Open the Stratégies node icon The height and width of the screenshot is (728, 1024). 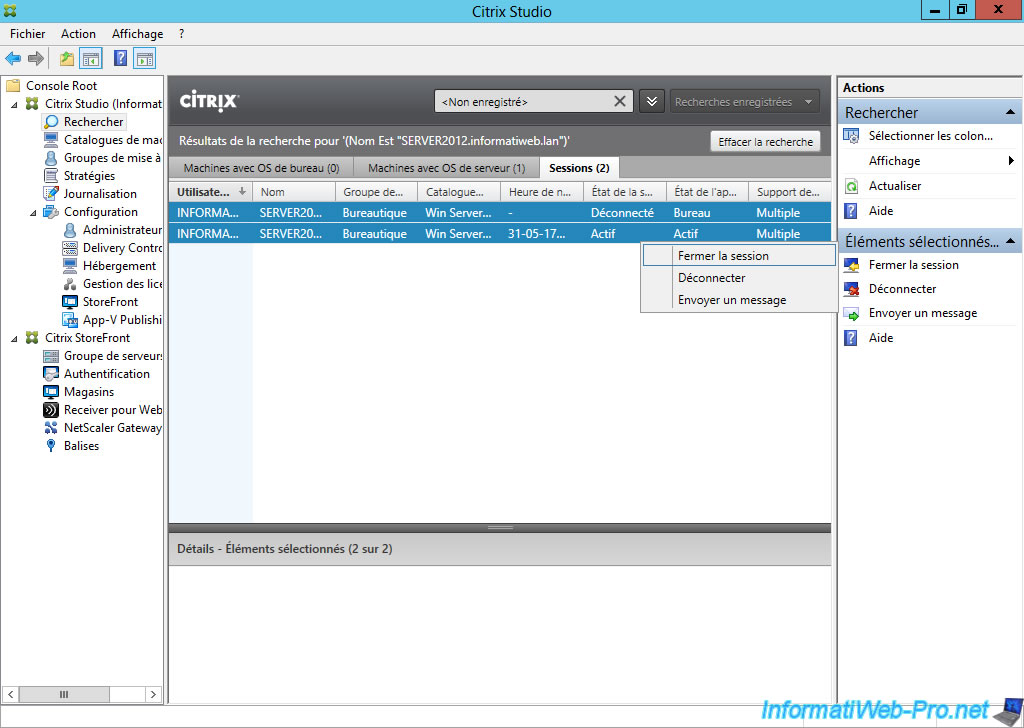tap(51, 176)
